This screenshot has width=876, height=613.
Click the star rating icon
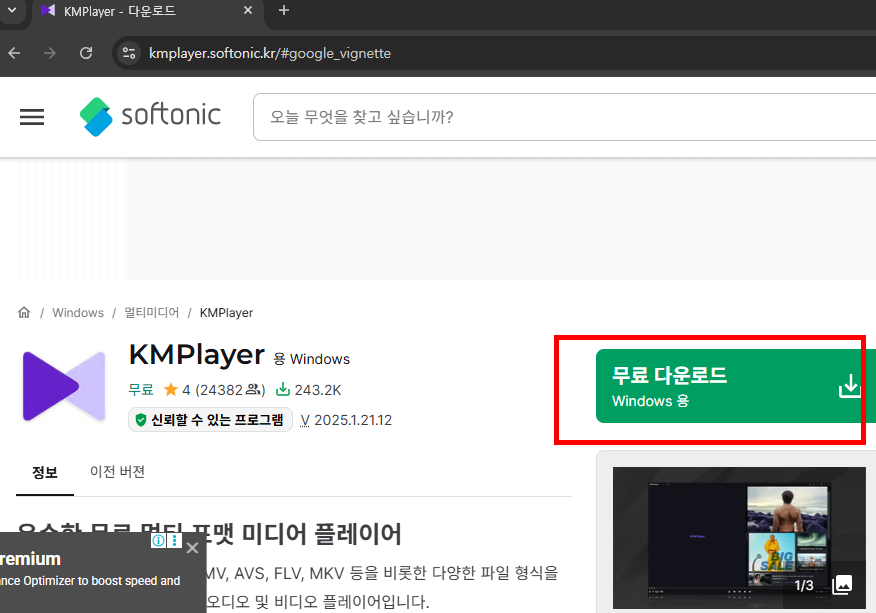(x=170, y=389)
